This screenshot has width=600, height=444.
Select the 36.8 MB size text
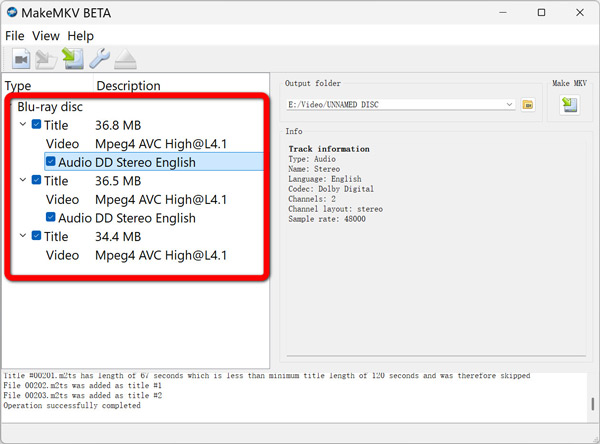pyautogui.click(x=118, y=125)
